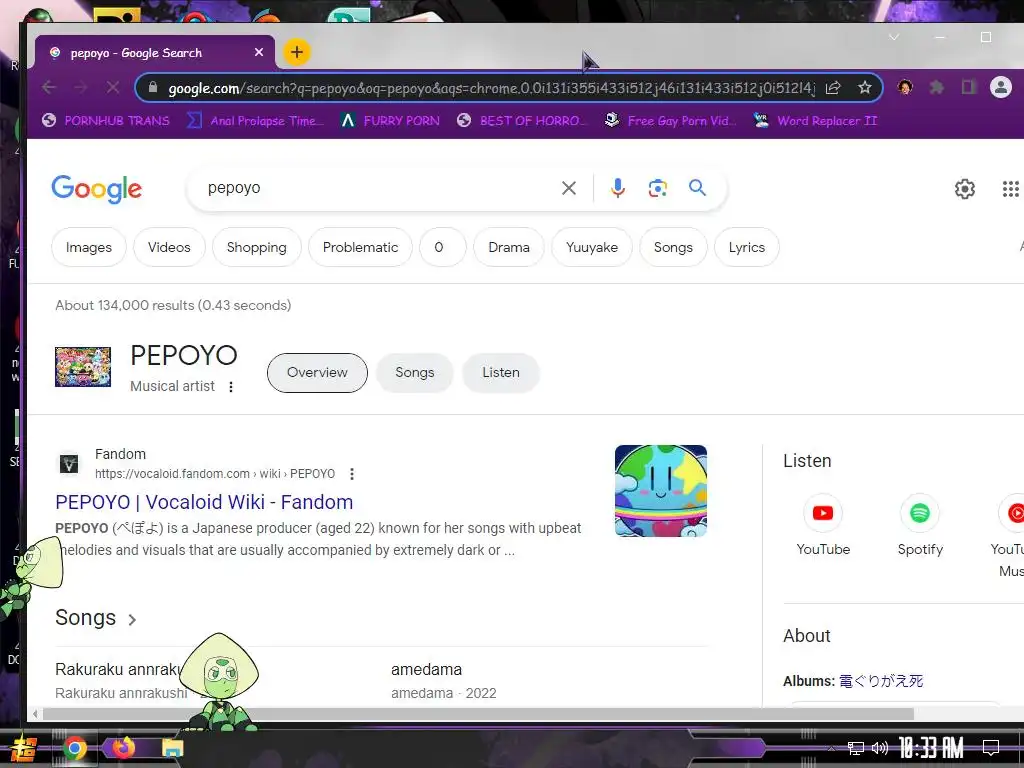Open the Chrome profile avatar icon
Screen dimensions: 1024x768
[1000, 87]
